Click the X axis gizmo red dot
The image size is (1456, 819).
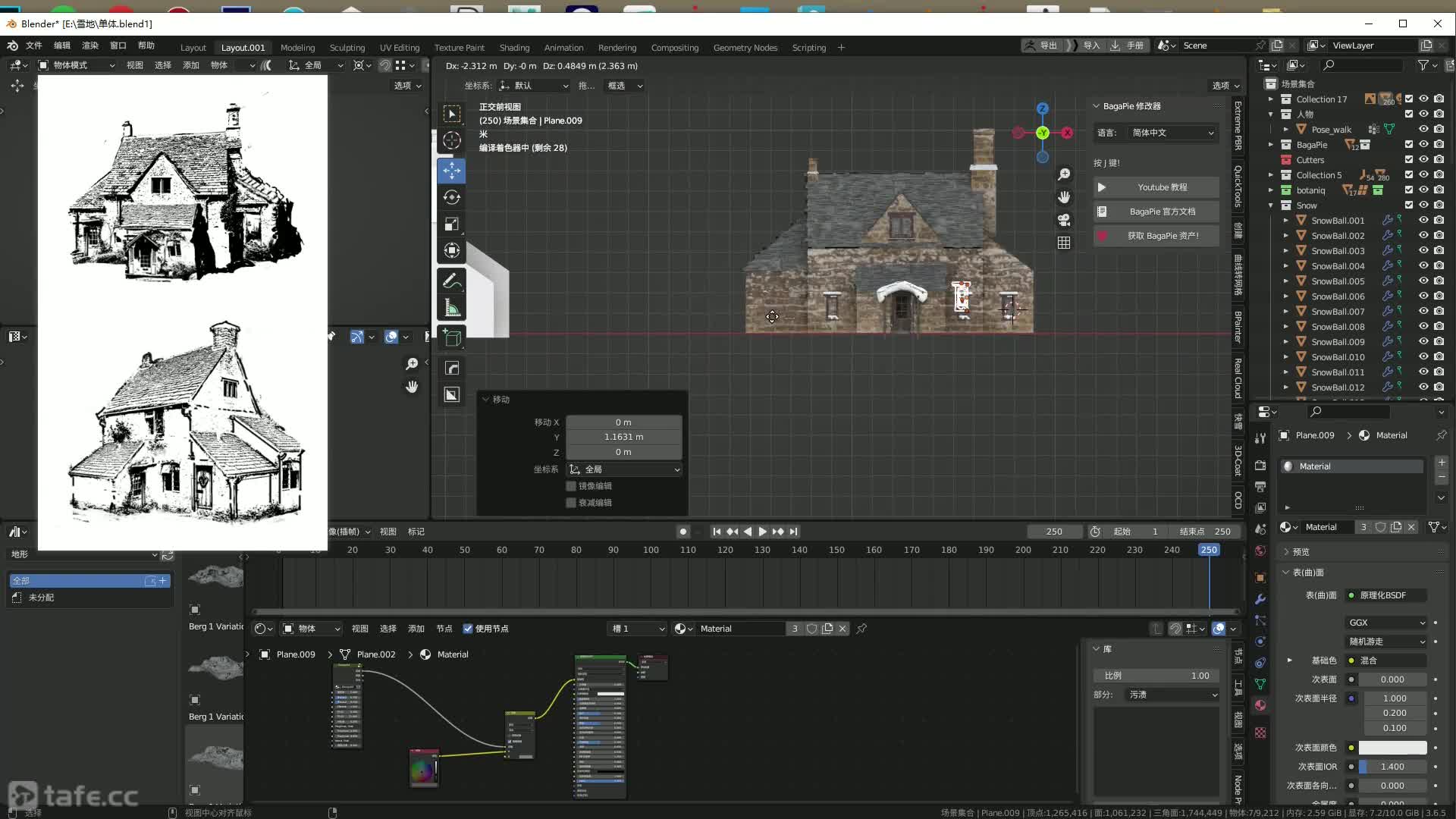pos(1067,133)
